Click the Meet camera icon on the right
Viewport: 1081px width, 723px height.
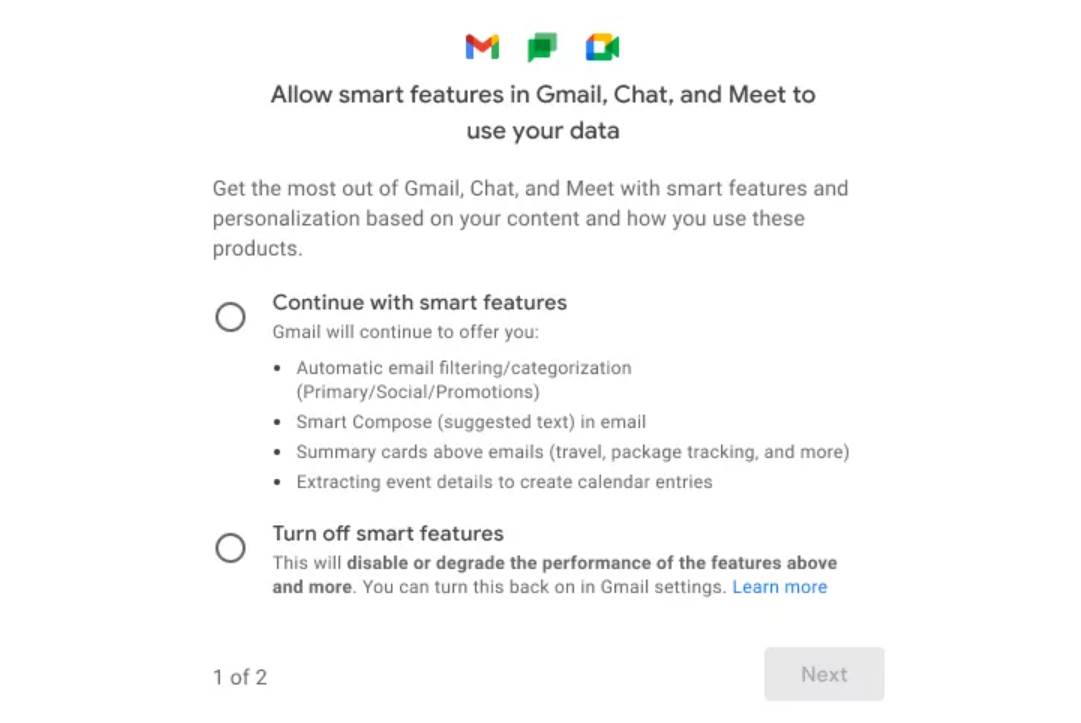coord(601,47)
